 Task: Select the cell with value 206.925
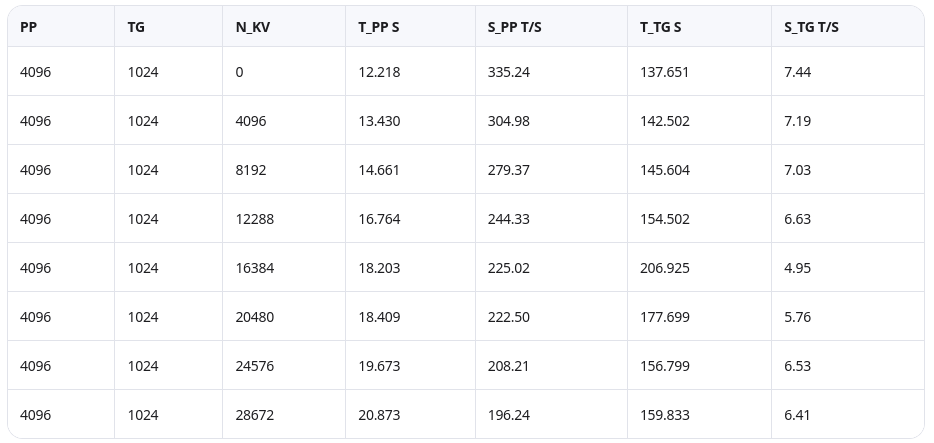665,268
